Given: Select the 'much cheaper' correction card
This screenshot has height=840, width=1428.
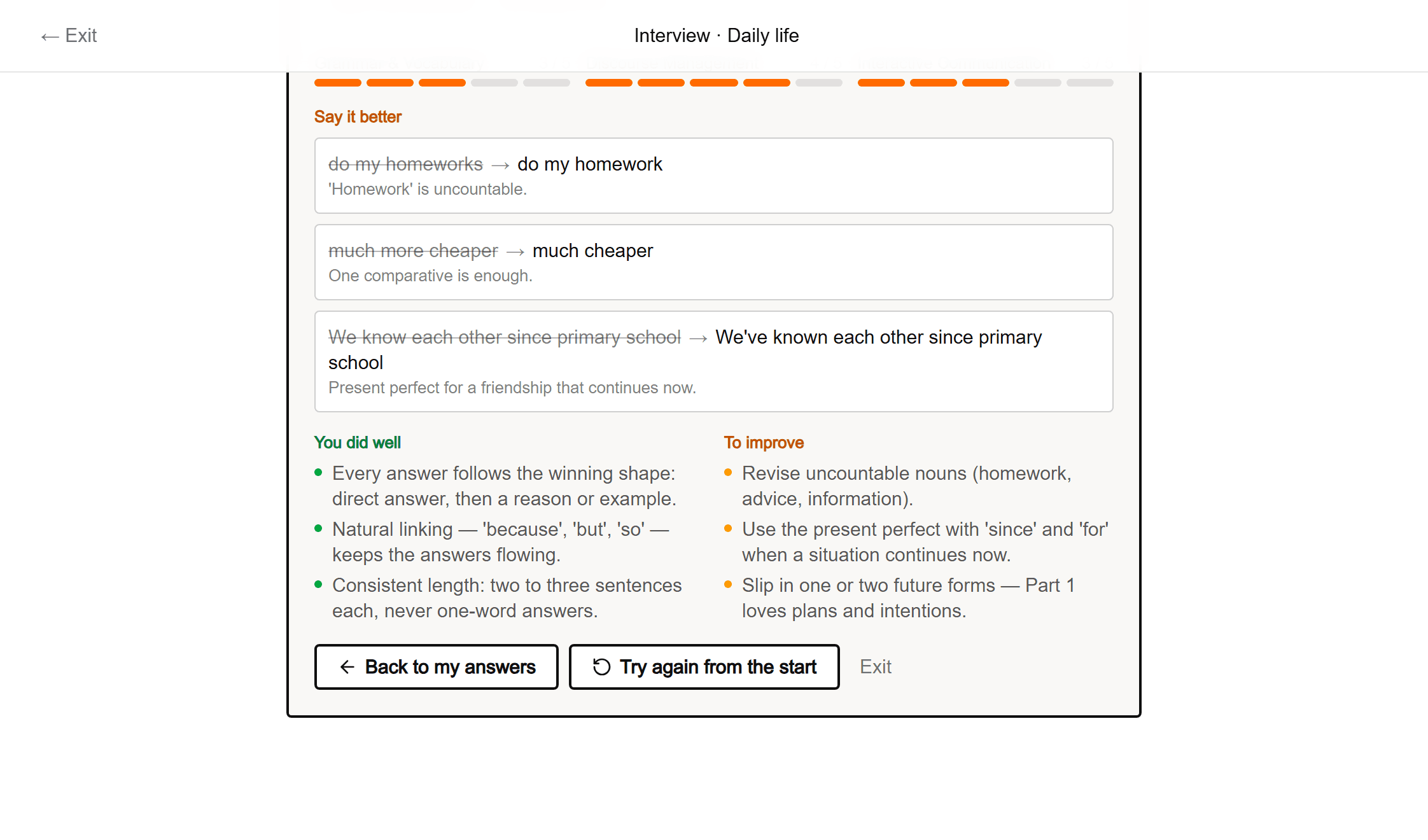Looking at the screenshot, I should point(713,262).
